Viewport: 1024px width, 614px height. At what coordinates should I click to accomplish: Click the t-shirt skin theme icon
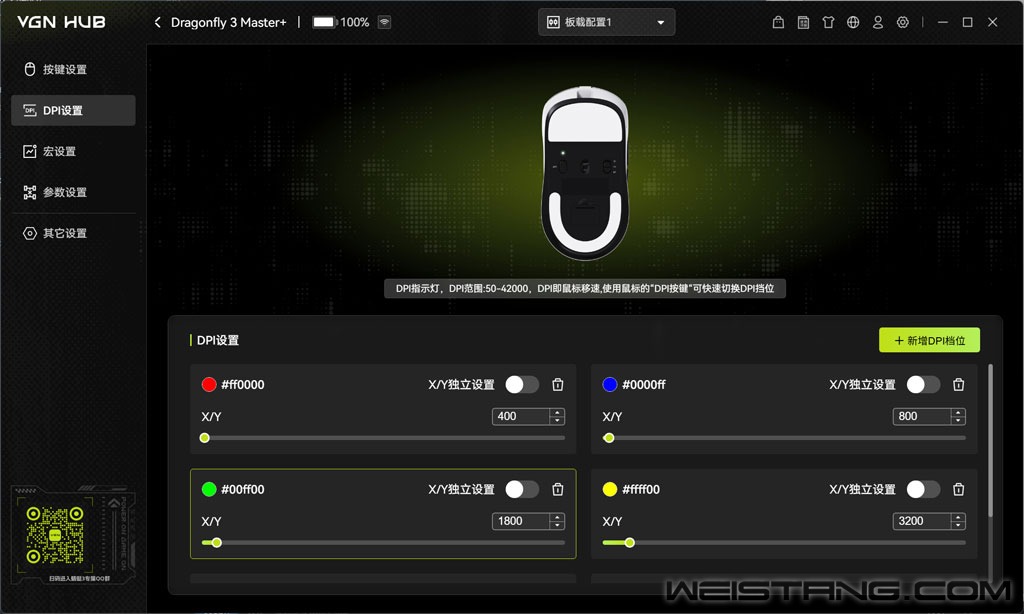pos(828,22)
